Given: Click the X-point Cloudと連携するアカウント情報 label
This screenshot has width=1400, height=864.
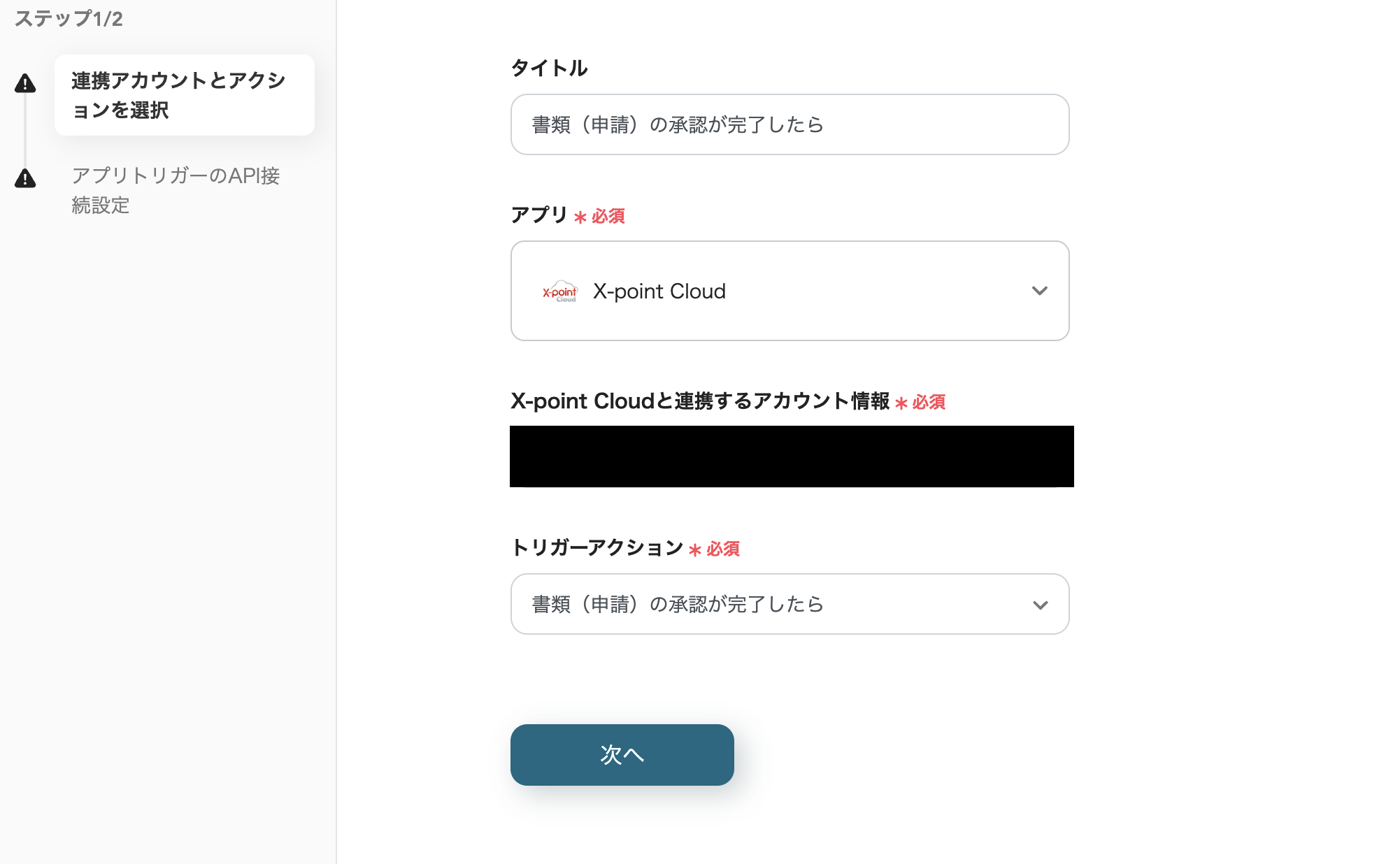Looking at the screenshot, I should coord(699,401).
